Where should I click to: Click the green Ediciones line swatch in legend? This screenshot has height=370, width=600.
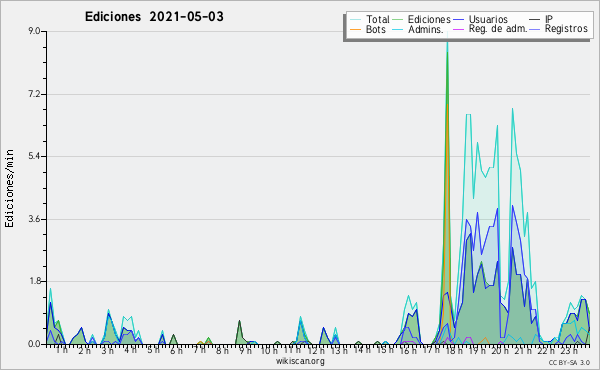click(397, 19)
